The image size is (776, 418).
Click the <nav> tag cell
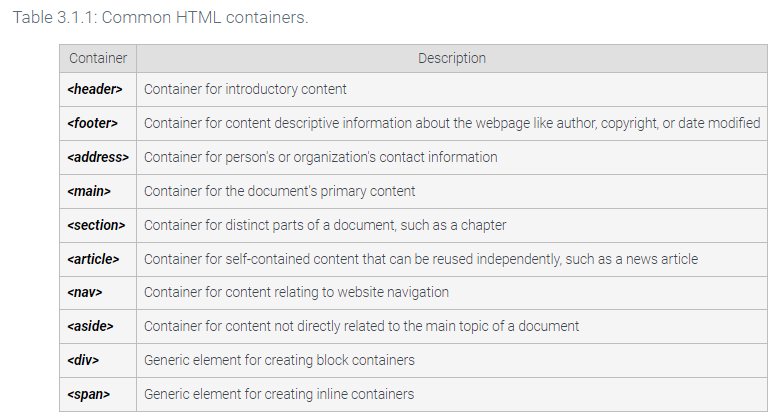(85, 293)
